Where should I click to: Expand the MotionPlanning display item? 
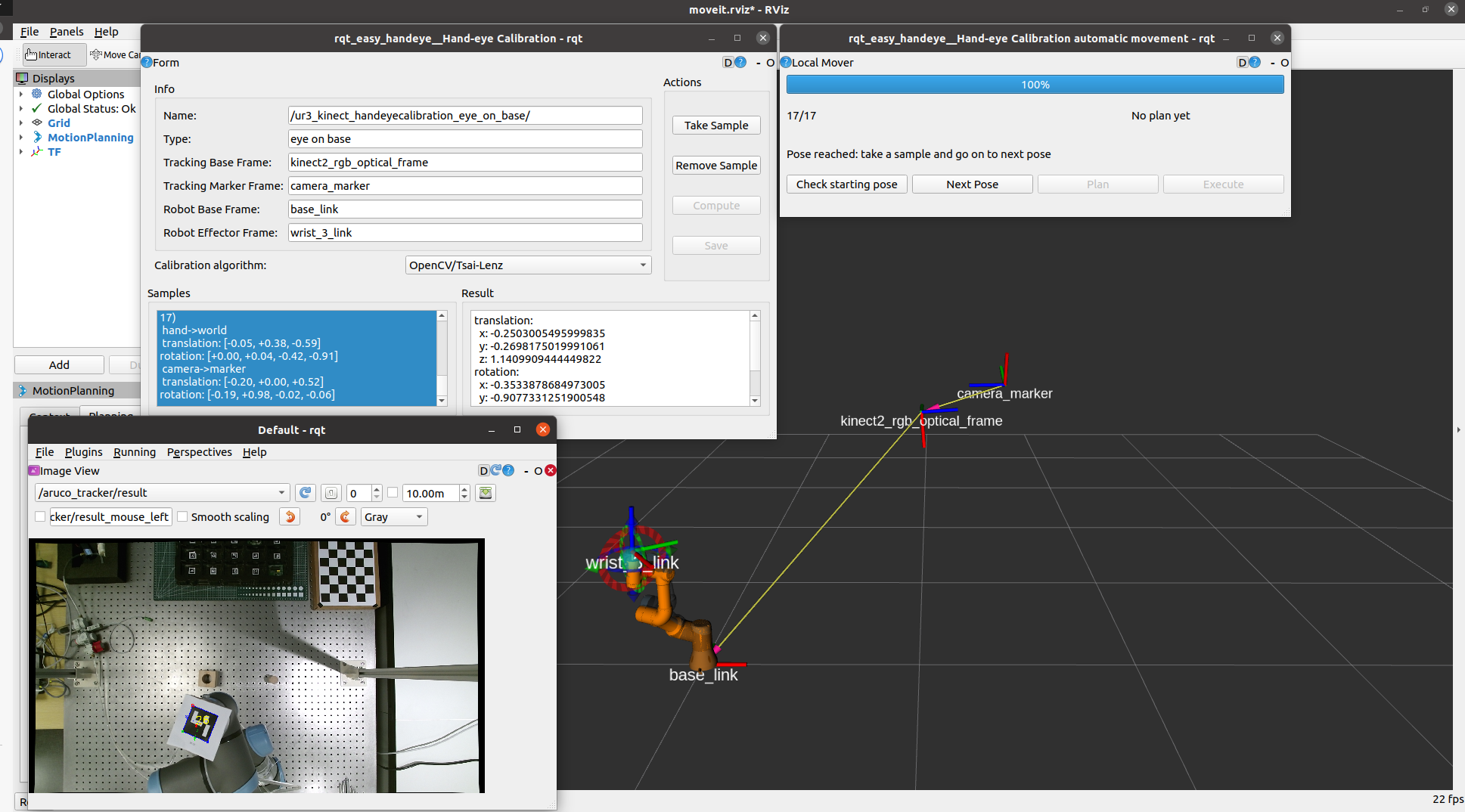pyautogui.click(x=21, y=137)
